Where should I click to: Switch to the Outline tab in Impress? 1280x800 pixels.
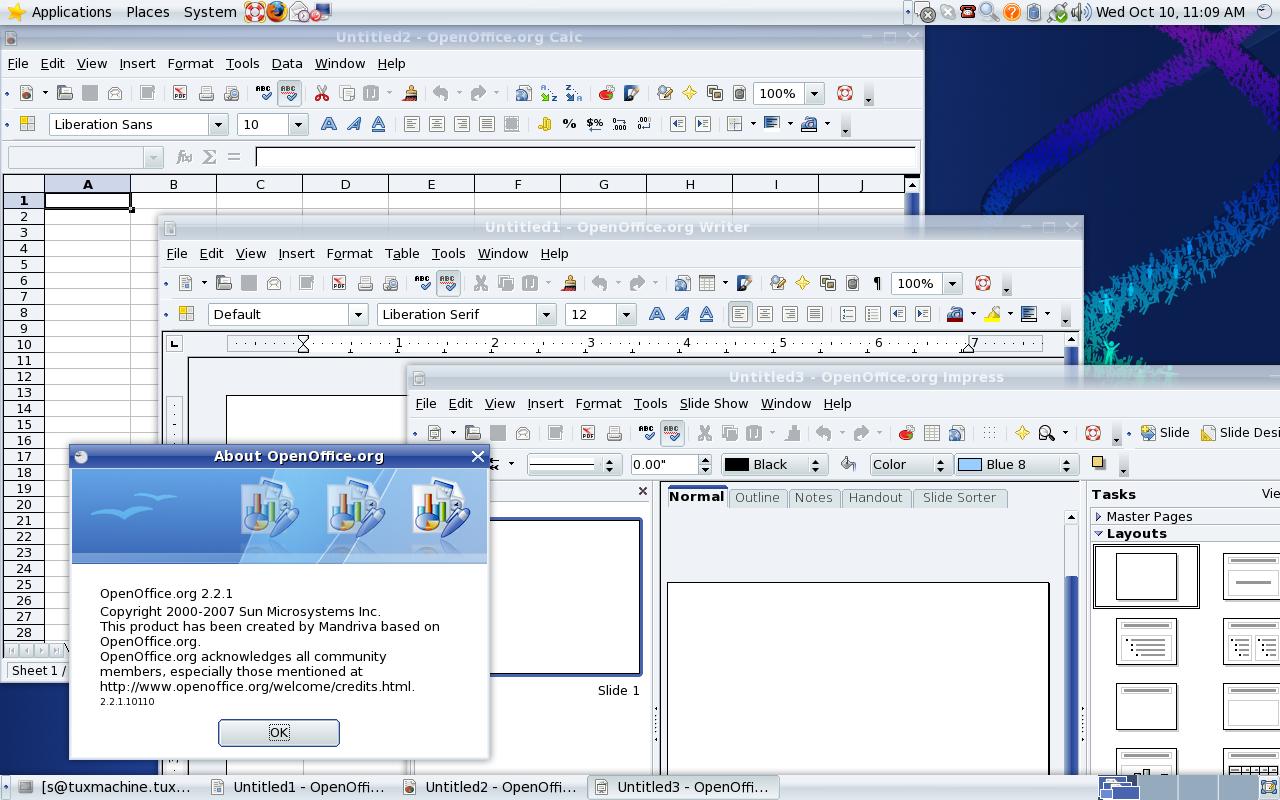[x=757, y=497]
